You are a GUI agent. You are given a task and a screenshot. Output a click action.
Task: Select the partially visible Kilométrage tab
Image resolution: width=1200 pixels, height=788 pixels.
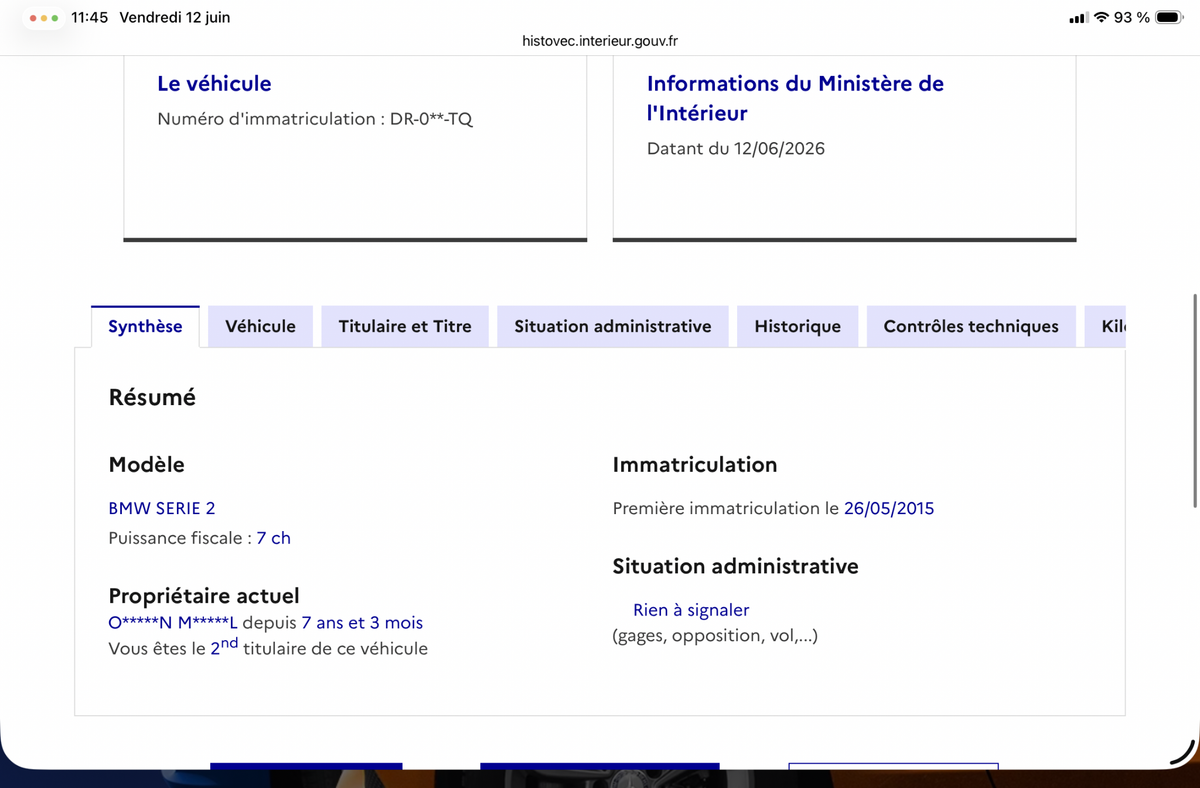click(x=1105, y=326)
